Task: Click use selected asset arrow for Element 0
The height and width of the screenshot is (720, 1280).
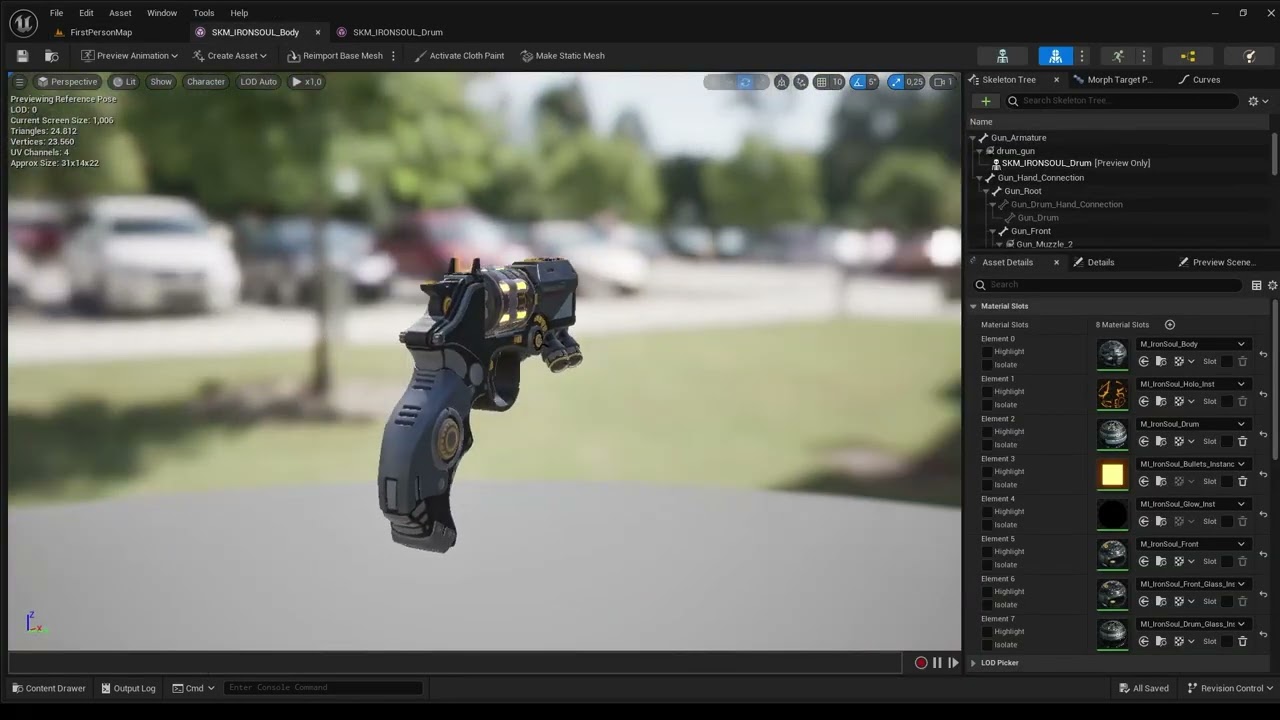Action: pos(1144,361)
